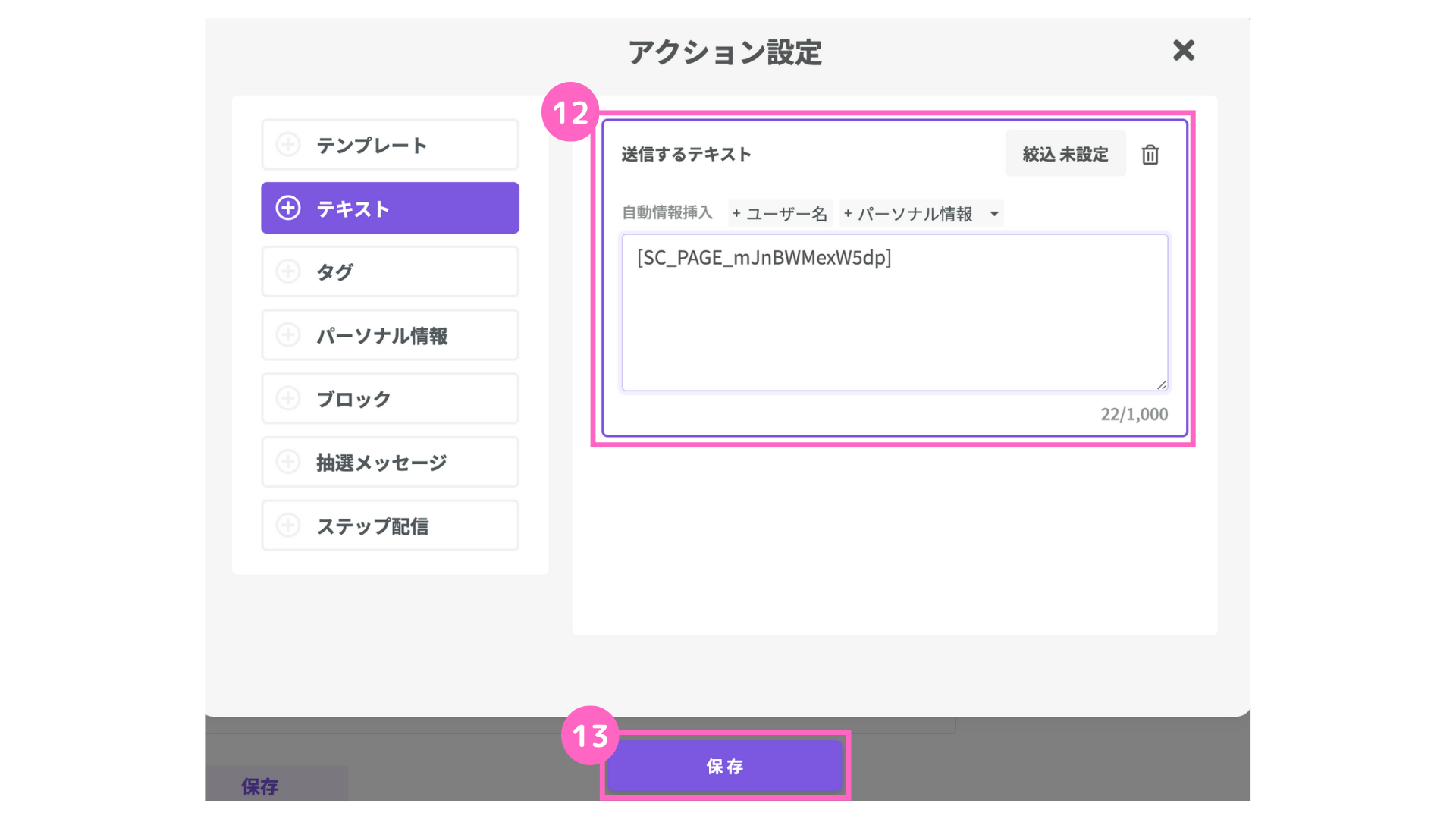1456x819 pixels.
Task: Open the 絞込 未設定 filter setting
Action: click(x=1065, y=154)
